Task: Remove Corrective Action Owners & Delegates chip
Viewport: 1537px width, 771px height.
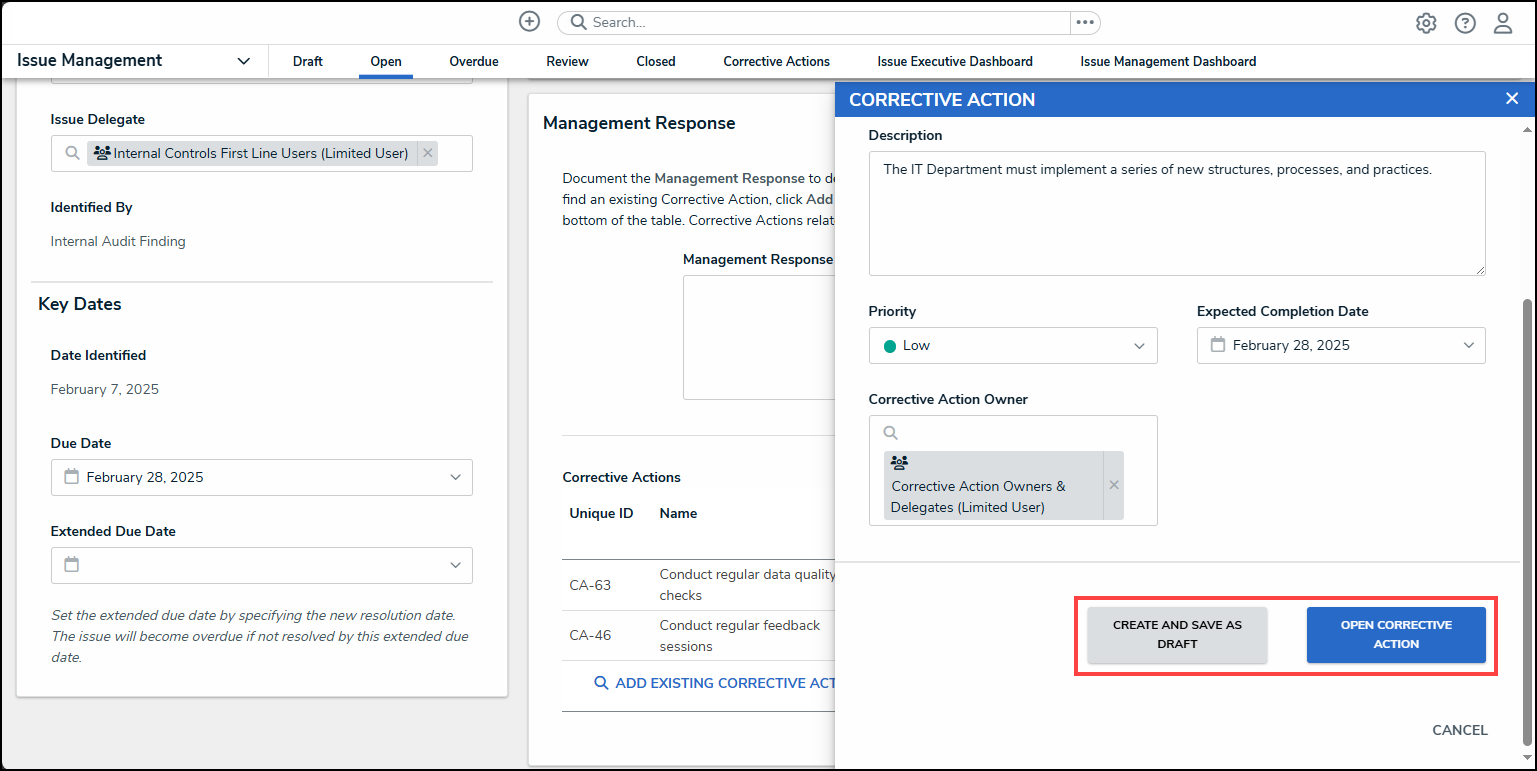Action: click(x=1114, y=485)
